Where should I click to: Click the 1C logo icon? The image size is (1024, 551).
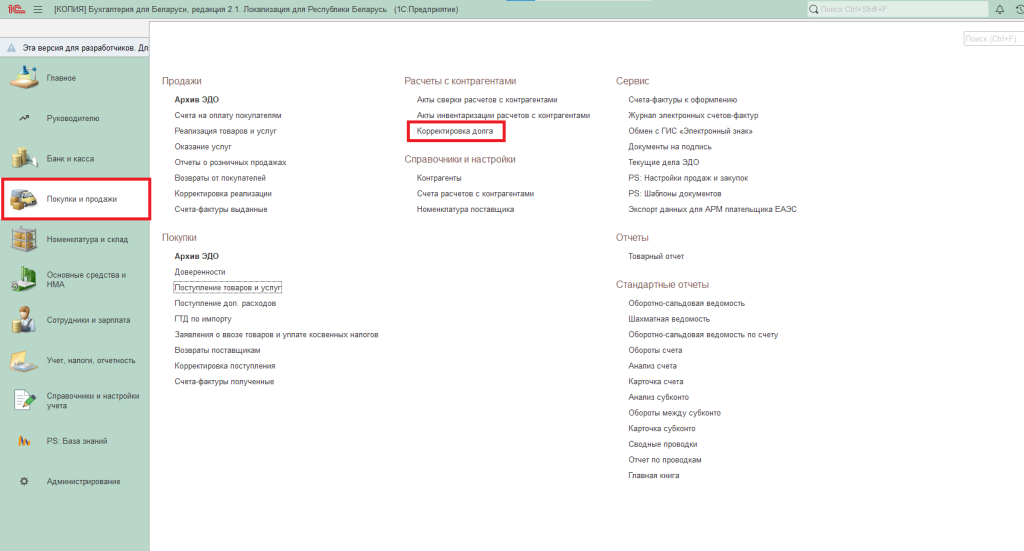14,9
